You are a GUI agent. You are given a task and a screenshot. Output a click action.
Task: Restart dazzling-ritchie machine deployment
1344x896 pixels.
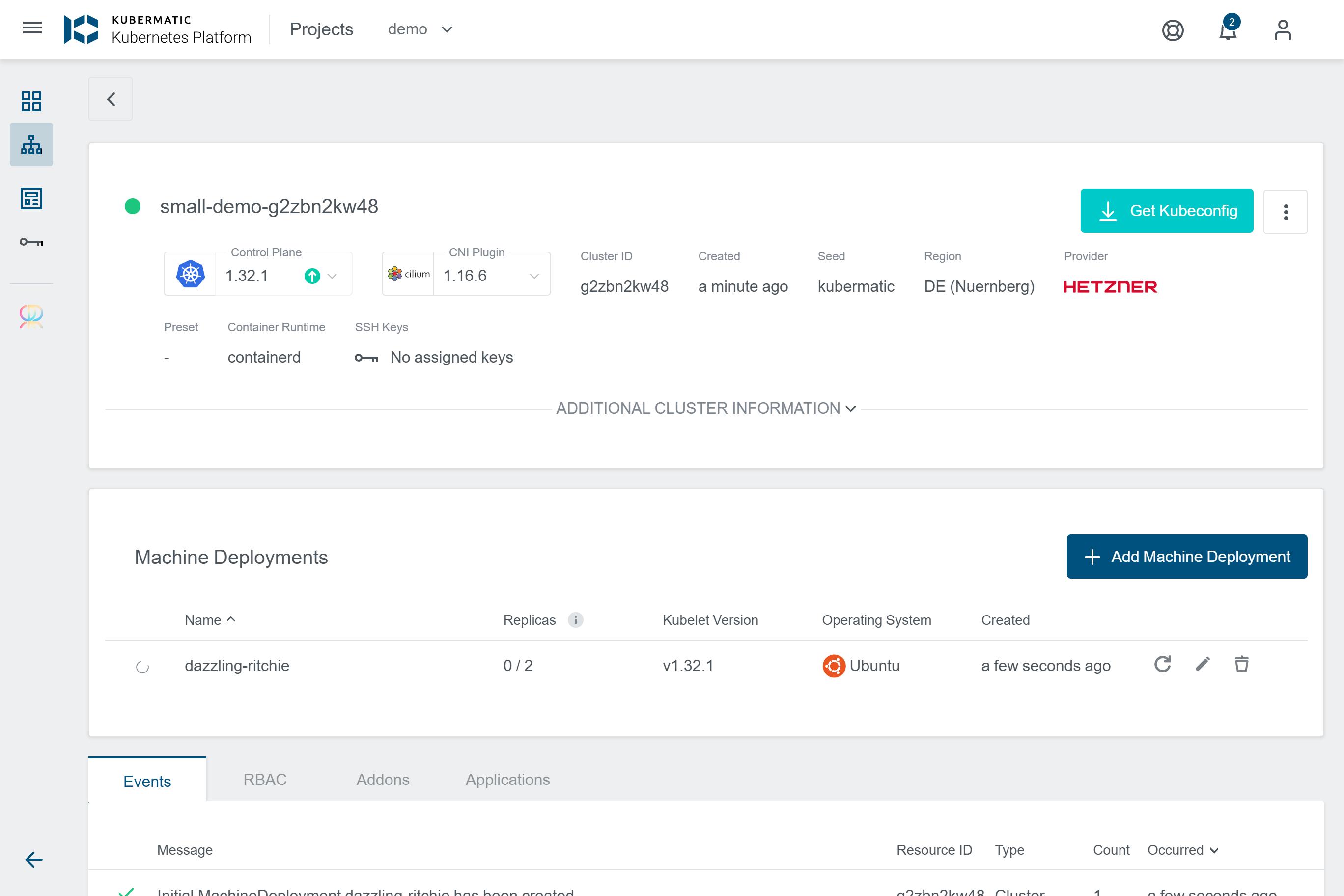1162,664
